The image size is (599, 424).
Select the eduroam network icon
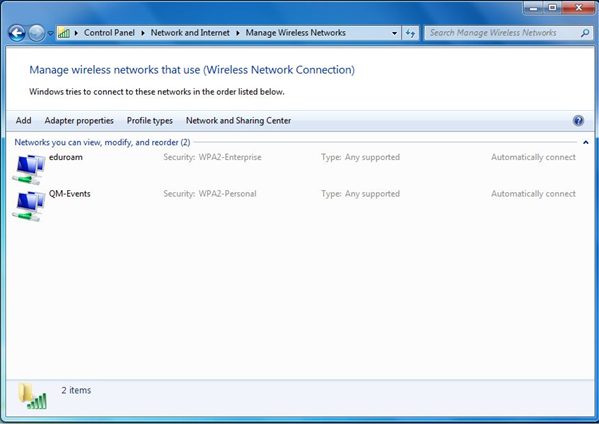pos(29,169)
